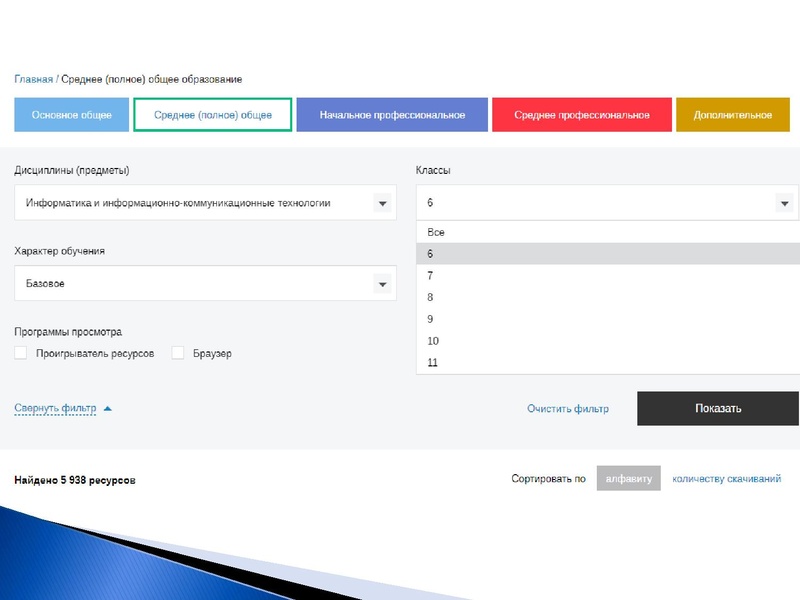Sort by алфавиту button
Screen dimensions: 800x600
(x=628, y=479)
